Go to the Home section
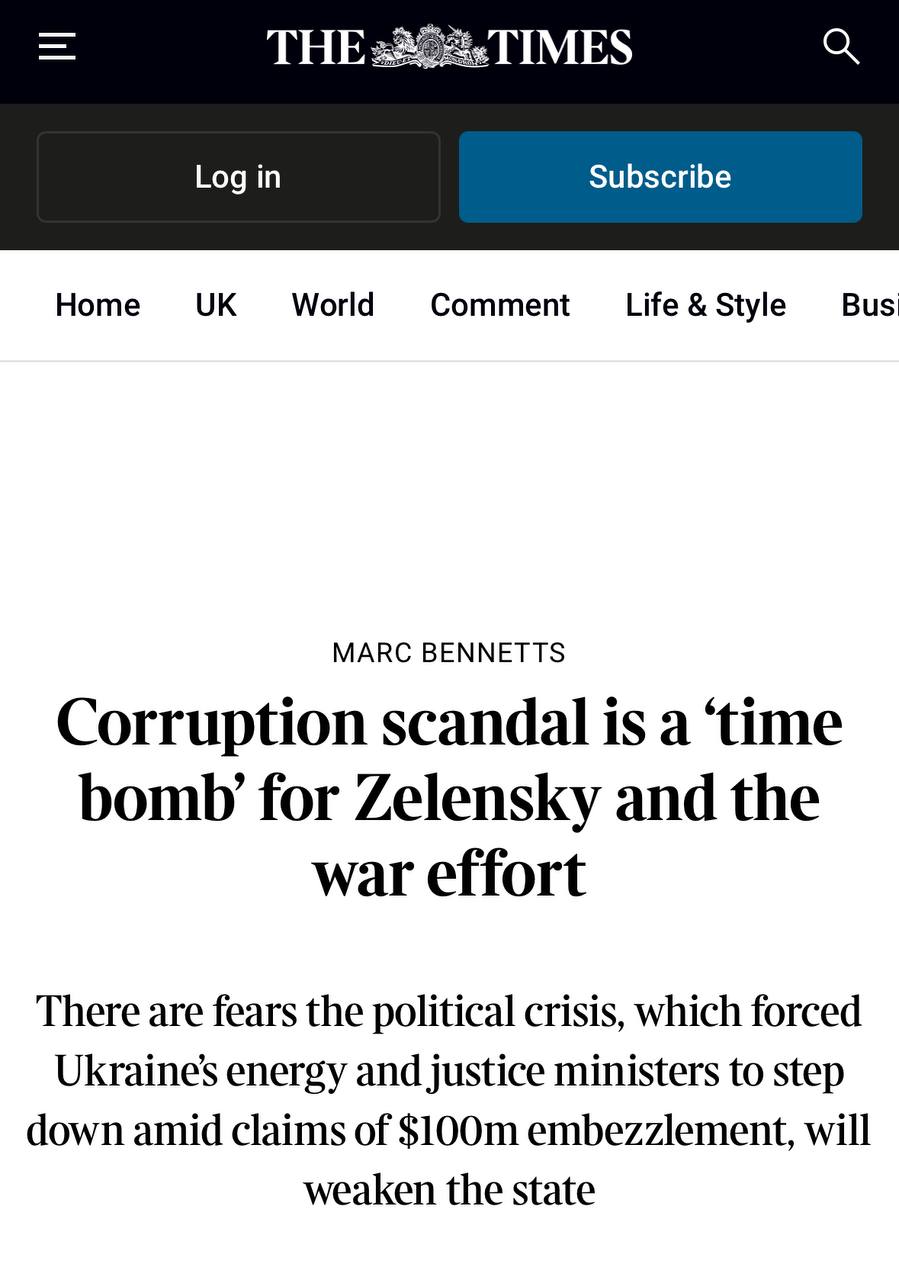The image size is (899, 1280). 98,305
